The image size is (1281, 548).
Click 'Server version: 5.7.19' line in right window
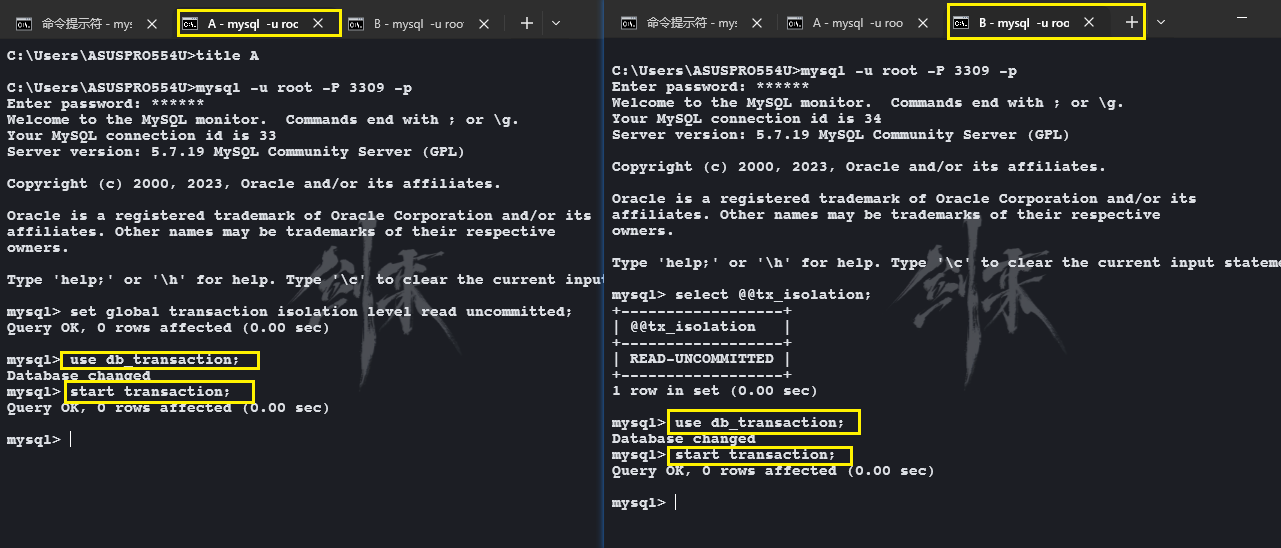click(840, 134)
